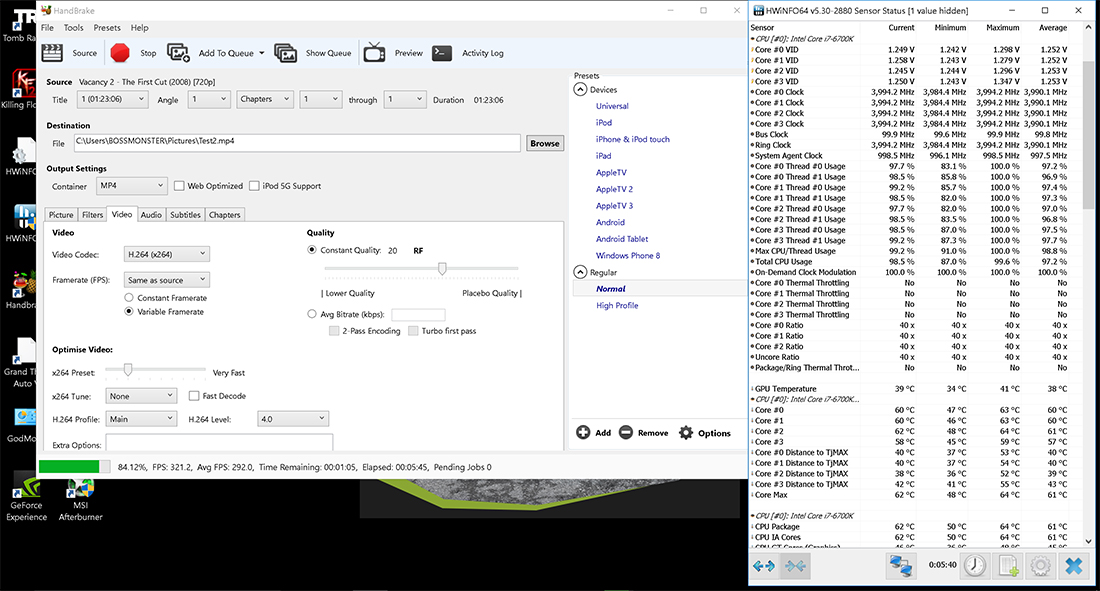Screen dimensions: 1100x591
Task: Select the Universal preset
Action: click(x=612, y=106)
